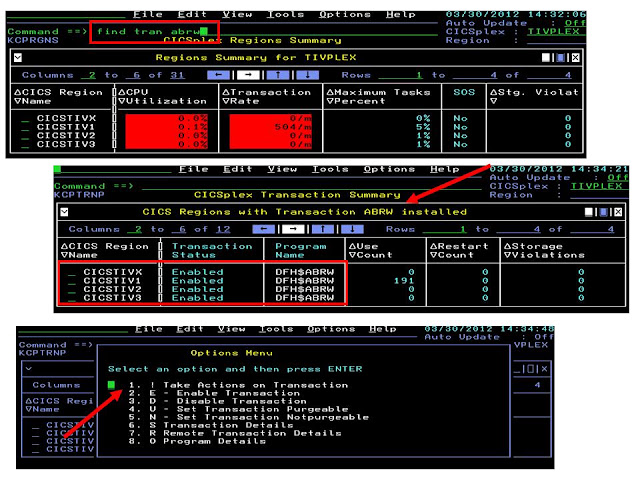This screenshot has height=480, width=640.
Task: Open File menu in Regions Summary screen
Action: pyautogui.click(x=148, y=15)
